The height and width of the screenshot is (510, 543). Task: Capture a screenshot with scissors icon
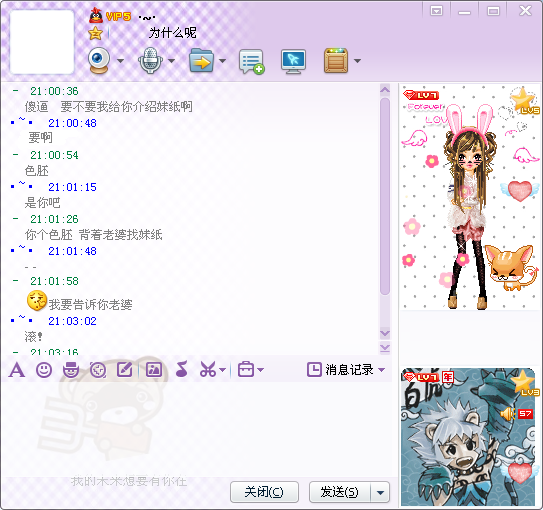(x=208, y=369)
